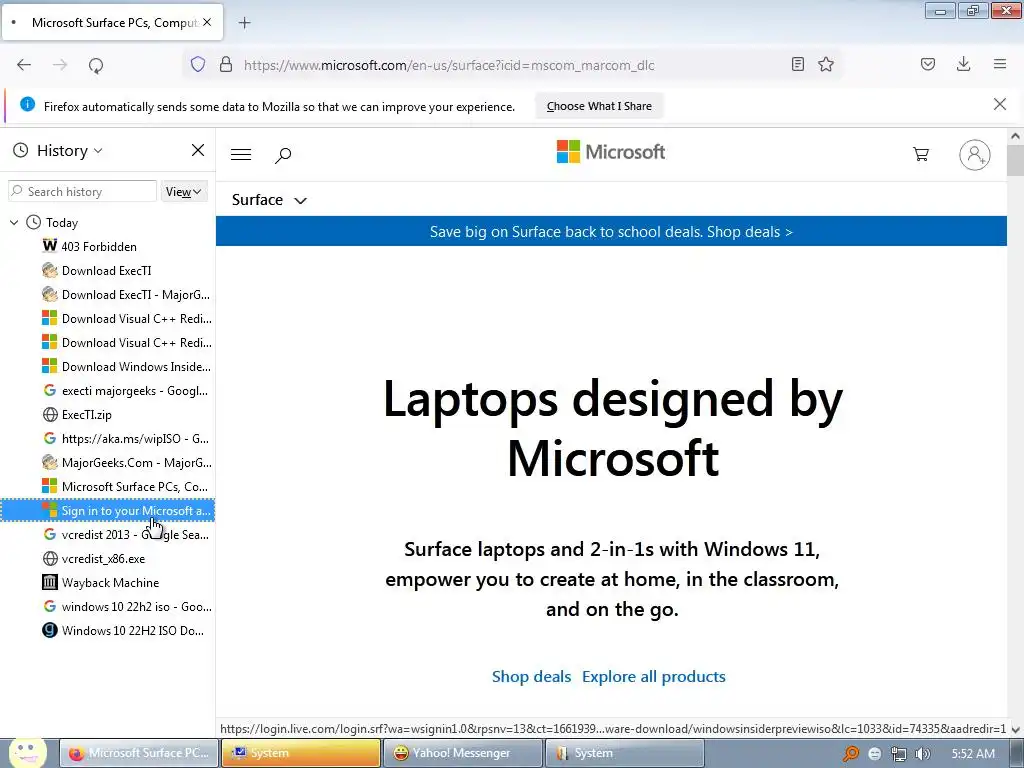1024x768 pixels.
Task: Open the Downloads arrow icon
Action: (963, 64)
